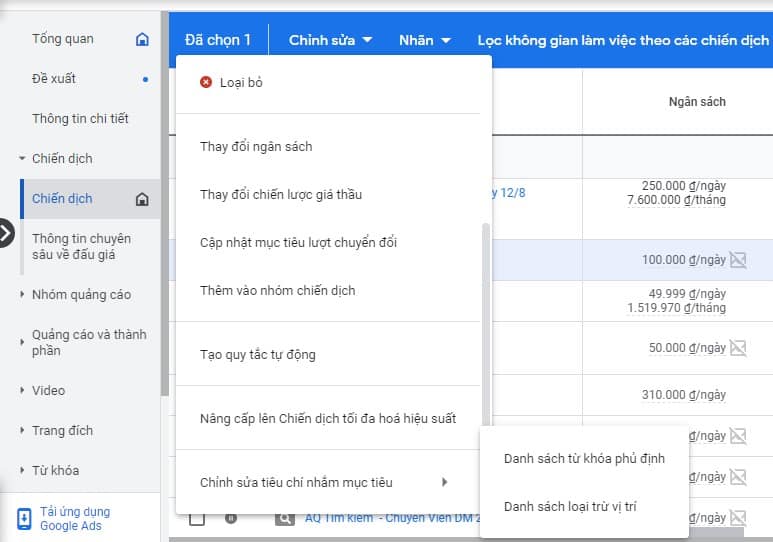Expand the Nhóm quảng cáo sidebar section
Screen dimensions: 773x542
pos(22,295)
